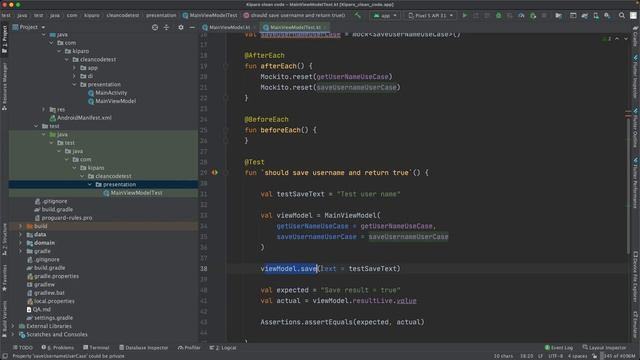Expand the build folder
640x360 pixels.
[x=20, y=226]
